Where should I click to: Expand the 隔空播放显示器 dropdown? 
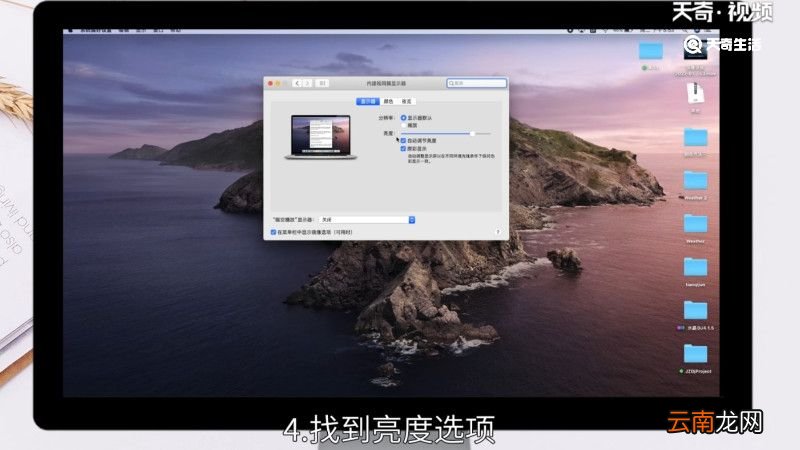coord(411,219)
